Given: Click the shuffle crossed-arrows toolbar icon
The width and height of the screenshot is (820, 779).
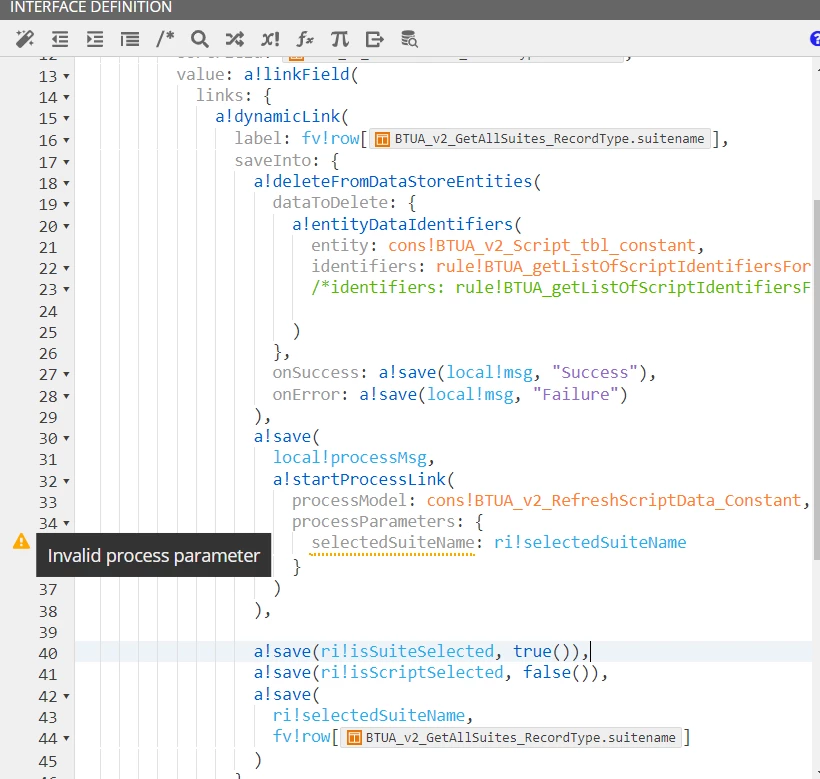Looking at the screenshot, I should point(235,39).
